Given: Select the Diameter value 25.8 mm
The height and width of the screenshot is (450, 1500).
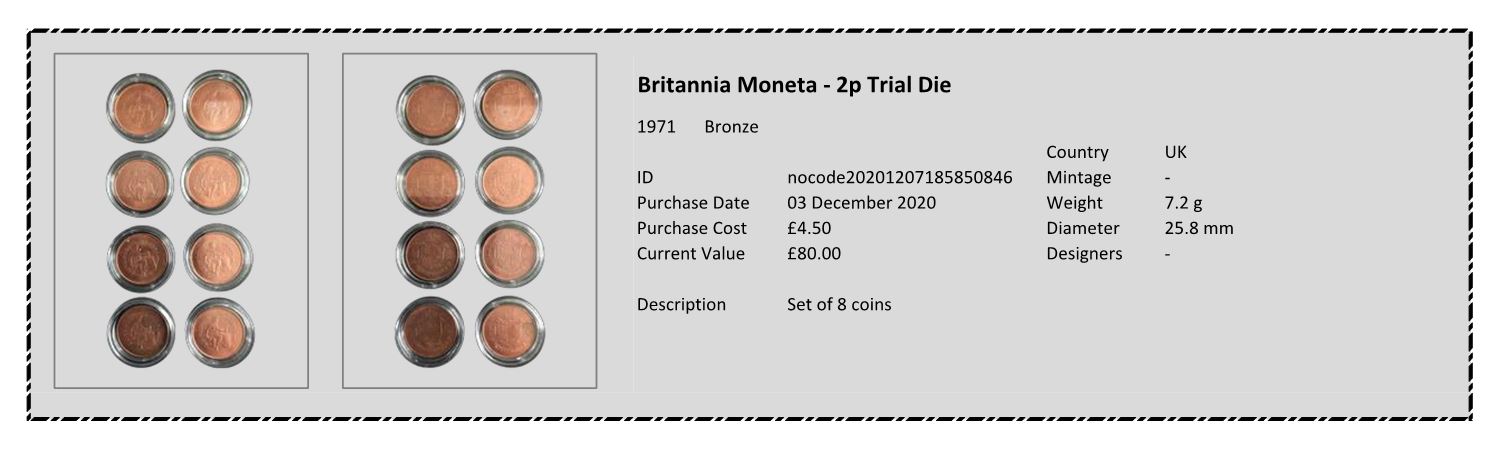Looking at the screenshot, I should click(x=1199, y=228).
